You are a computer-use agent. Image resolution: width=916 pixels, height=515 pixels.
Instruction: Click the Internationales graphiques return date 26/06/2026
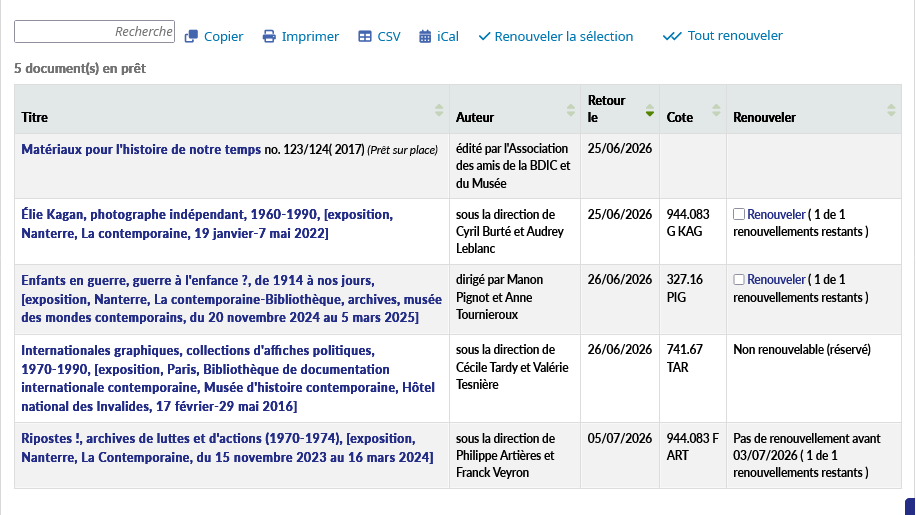620,350
